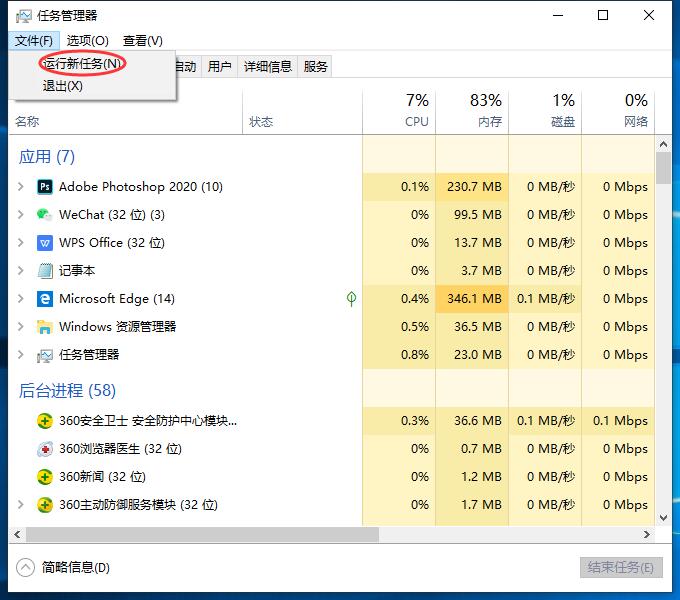Click the Windows 资源管理器 folder icon

pos(45,326)
